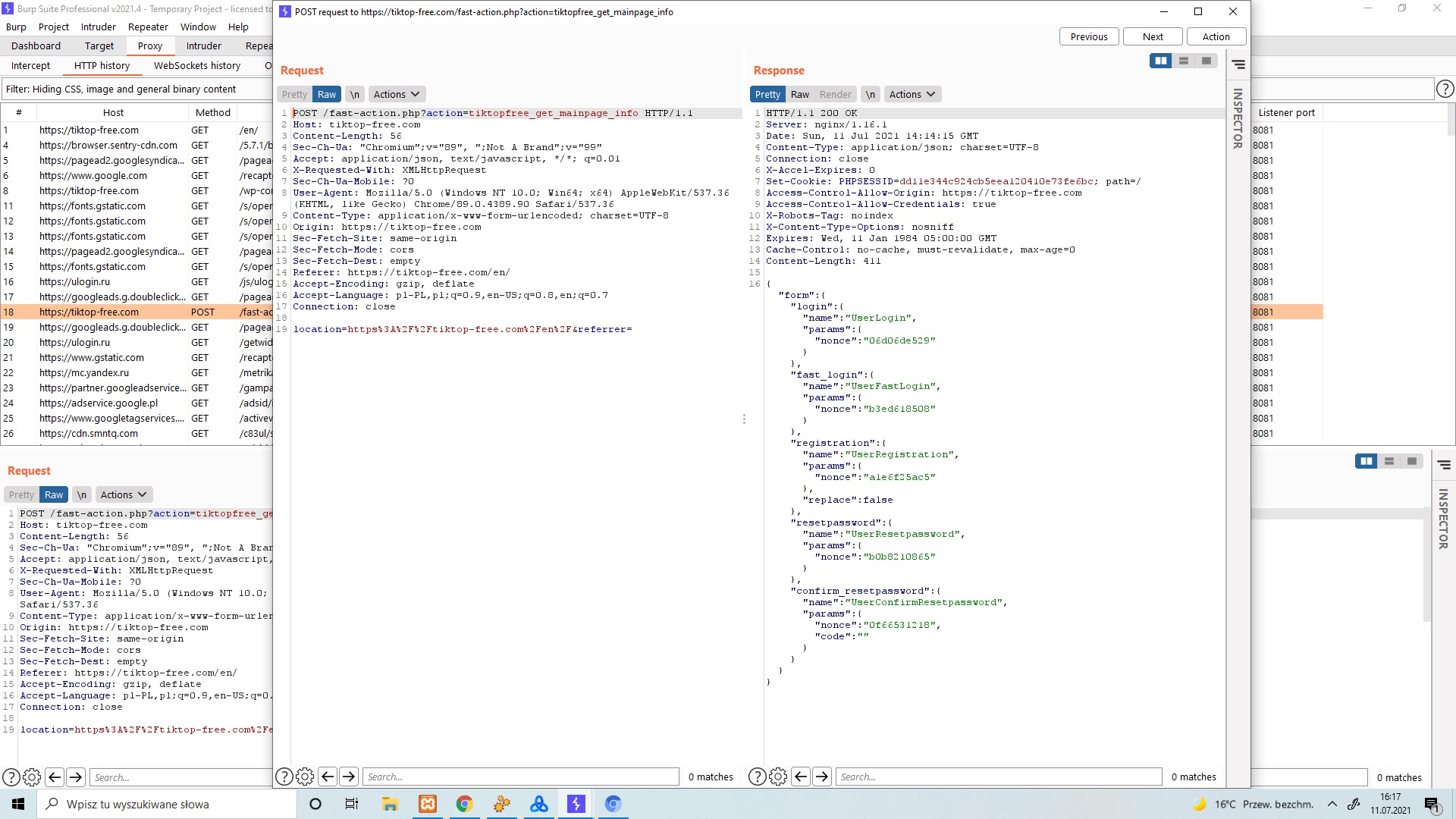Select history row 6 www.google.com
Viewport: 1456px width, 819px height.
click(136, 175)
